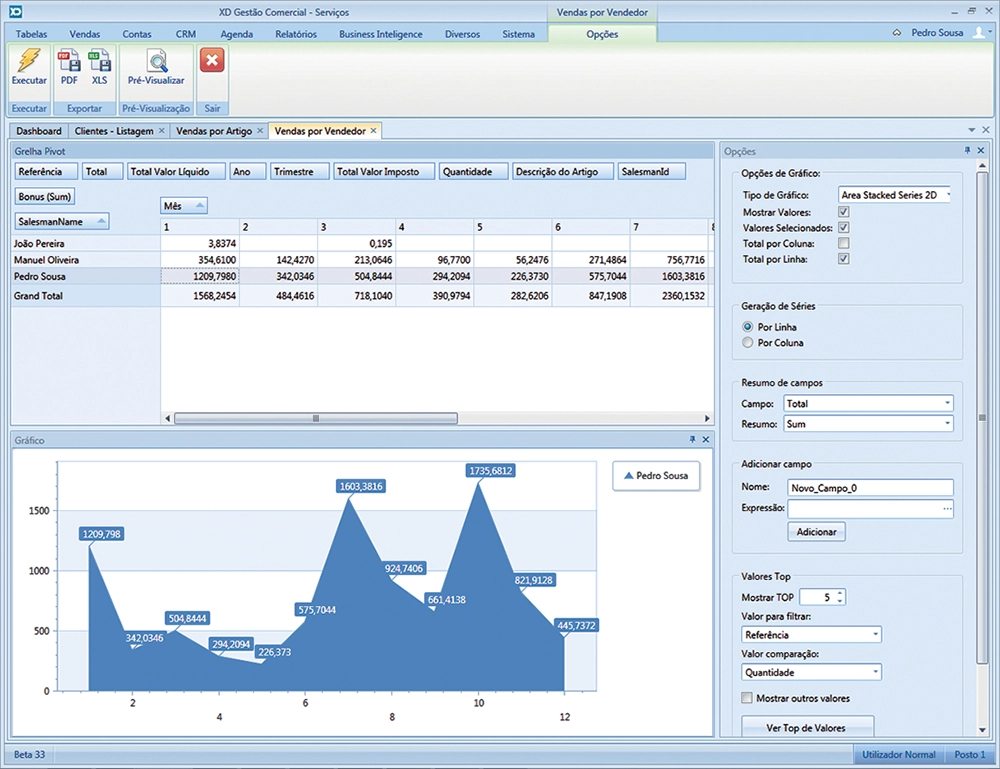Pin the Gráfico panel
This screenshot has height=769, width=1000.
point(692,440)
